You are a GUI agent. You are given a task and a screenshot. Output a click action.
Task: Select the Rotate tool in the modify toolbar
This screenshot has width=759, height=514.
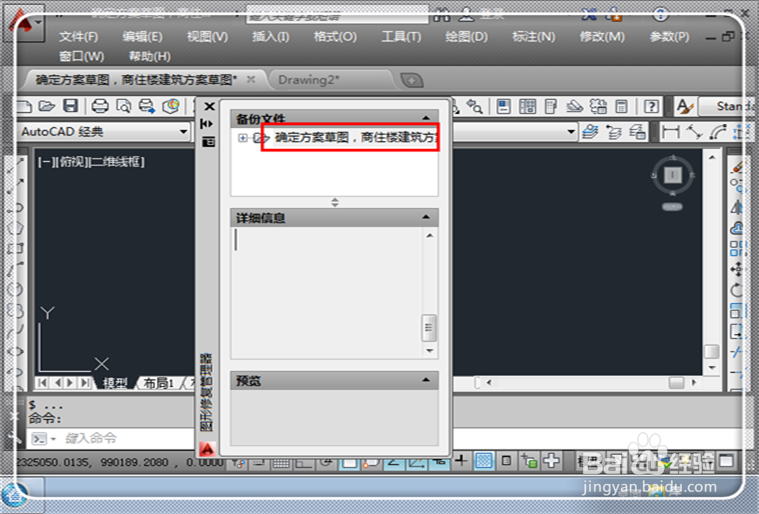click(x=737, y=290)
